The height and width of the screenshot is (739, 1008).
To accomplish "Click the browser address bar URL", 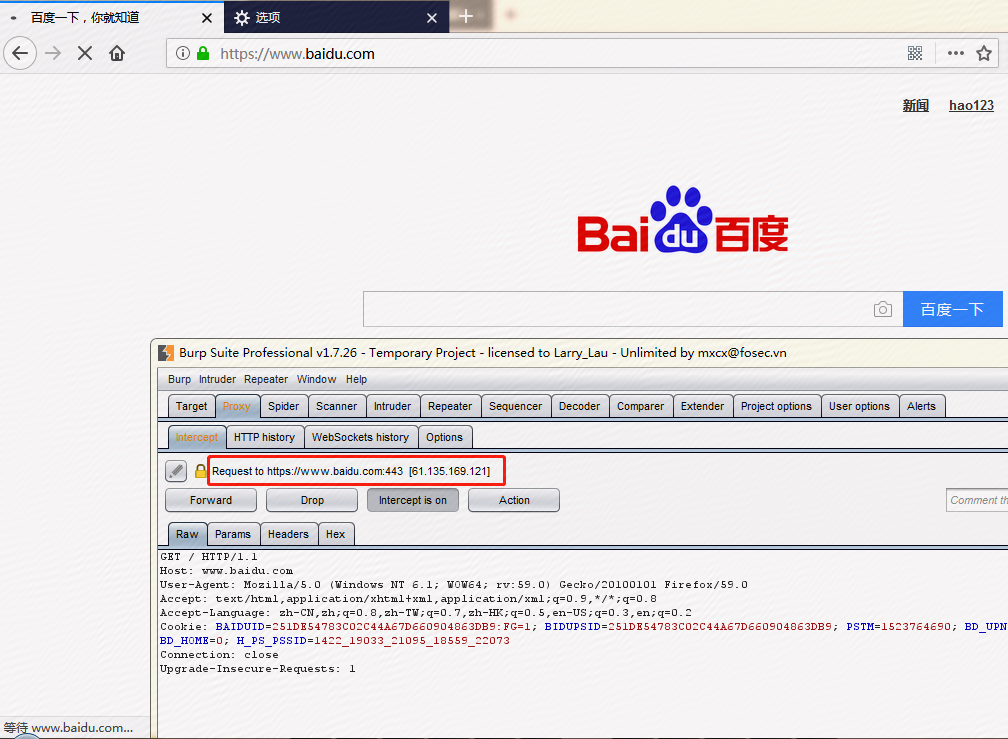I will click(x=297, y=54).
